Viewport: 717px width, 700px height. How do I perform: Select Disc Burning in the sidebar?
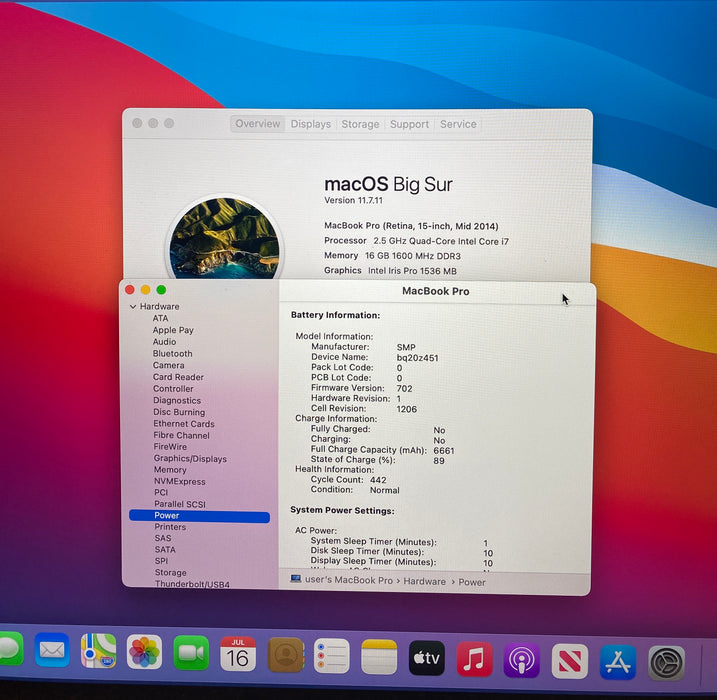[x=179, y=412]
